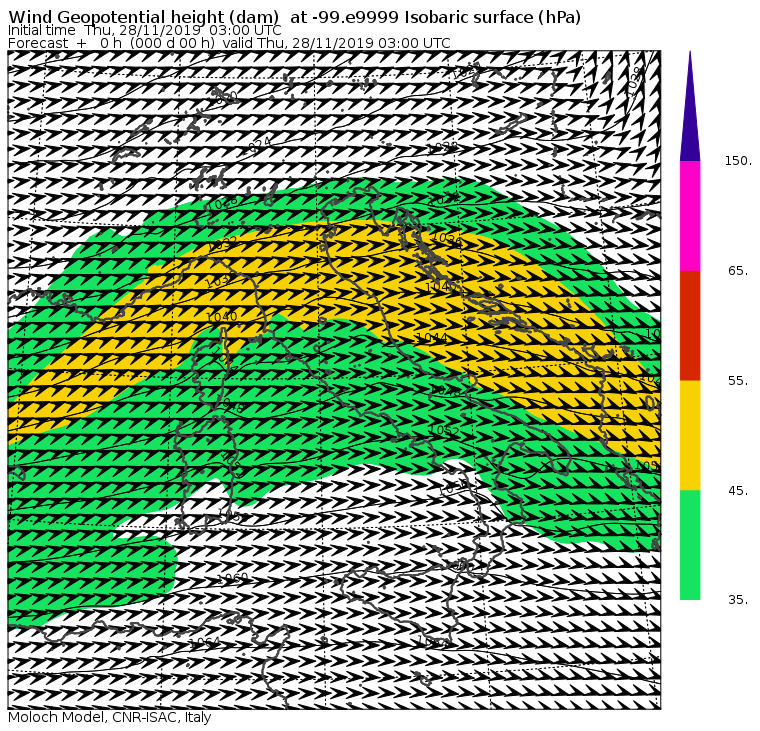Click the red 55–65 legend color band

tap(690, 325)
